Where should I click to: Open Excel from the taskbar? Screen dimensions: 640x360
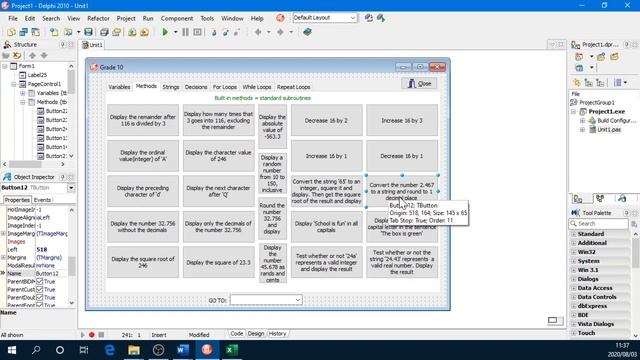(231, 350)
